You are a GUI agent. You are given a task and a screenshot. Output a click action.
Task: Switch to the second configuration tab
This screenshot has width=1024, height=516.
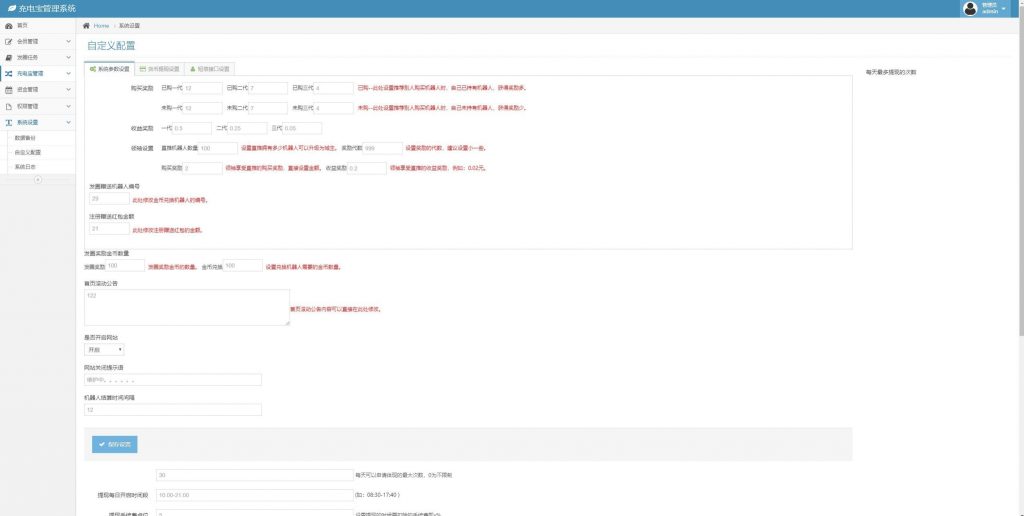point(159,69)
